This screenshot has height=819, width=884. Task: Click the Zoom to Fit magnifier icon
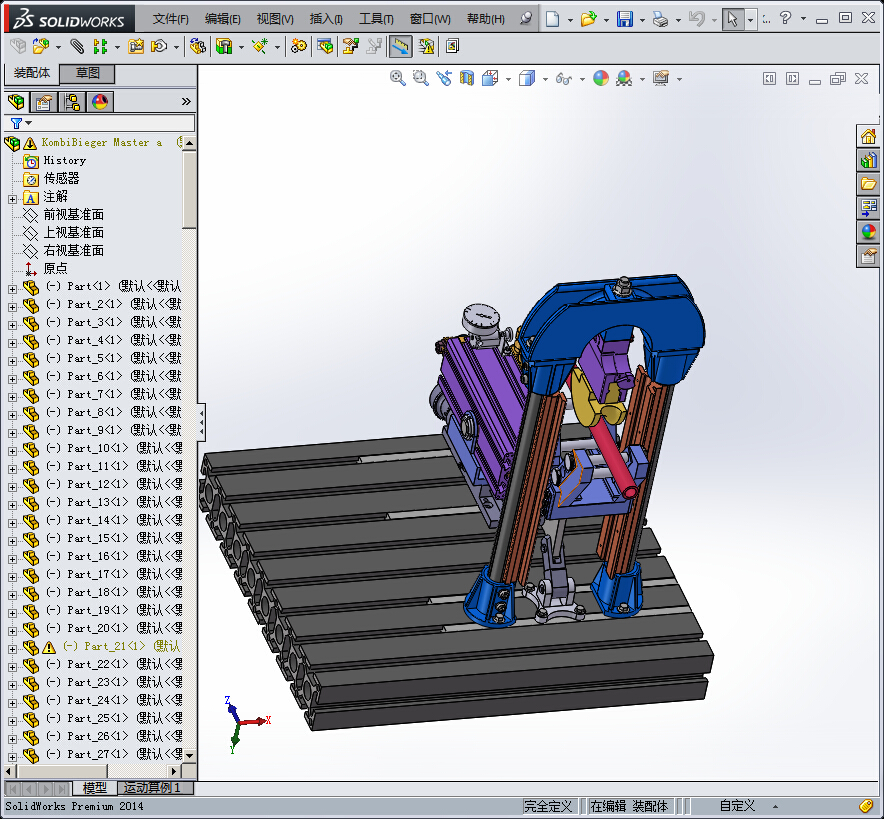(398, 79)
